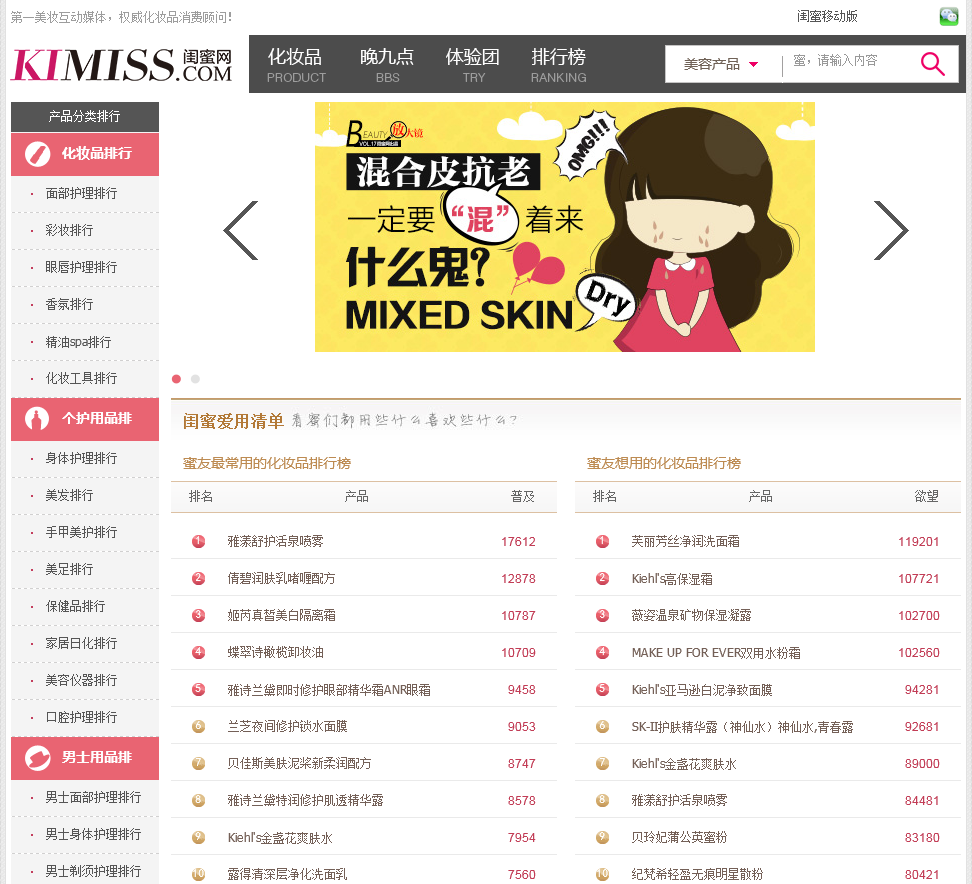Click the 化妆品排行 category icon
This screenshot has width=972, height=884.
coord(37,154)
